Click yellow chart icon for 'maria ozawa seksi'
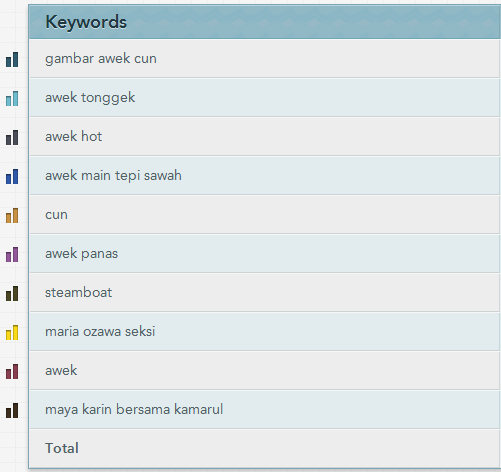Screen dimensions: 501x472 pyautogui.click(x=12, y=333)
